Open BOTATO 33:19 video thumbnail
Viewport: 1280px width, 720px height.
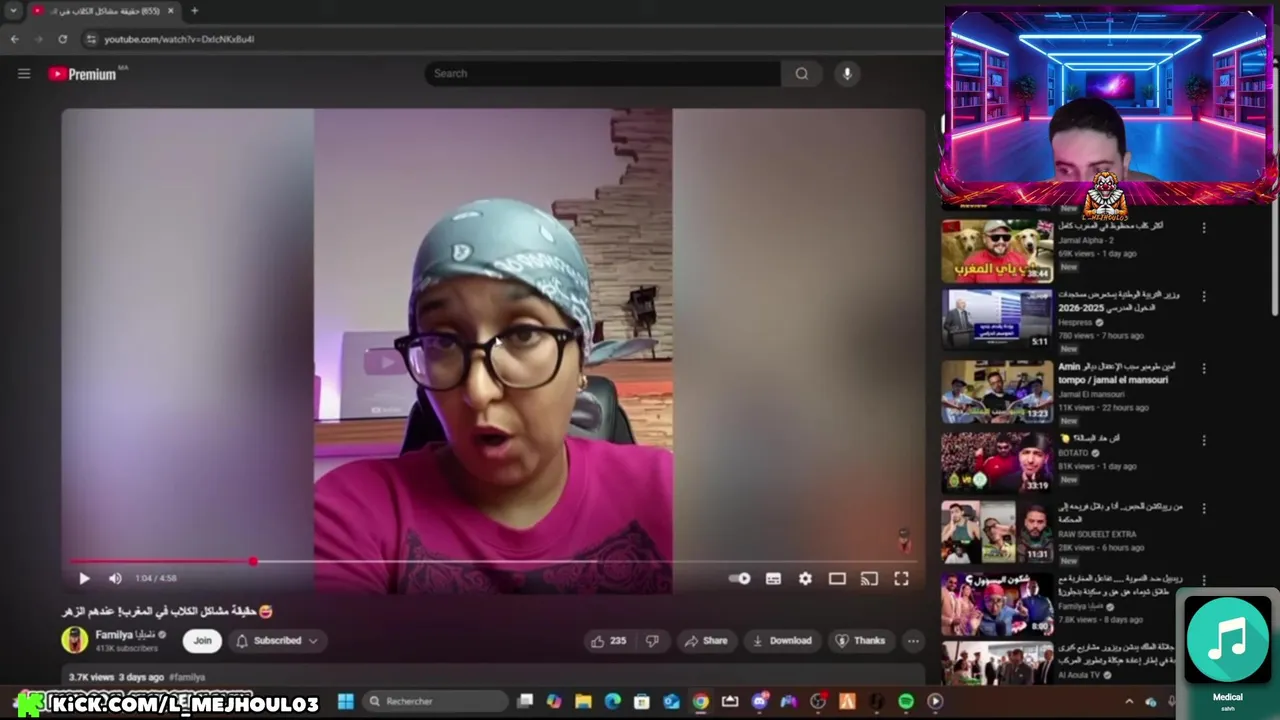tap(997, 462)
